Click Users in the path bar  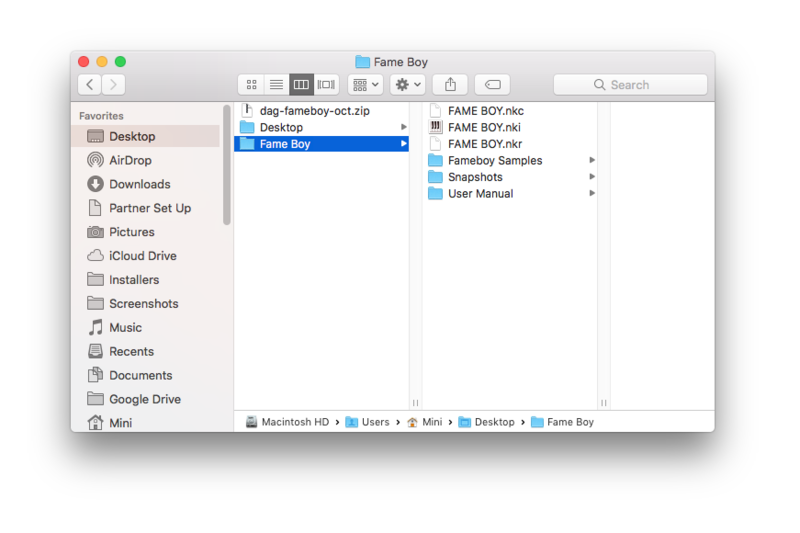tap(368, 422)
